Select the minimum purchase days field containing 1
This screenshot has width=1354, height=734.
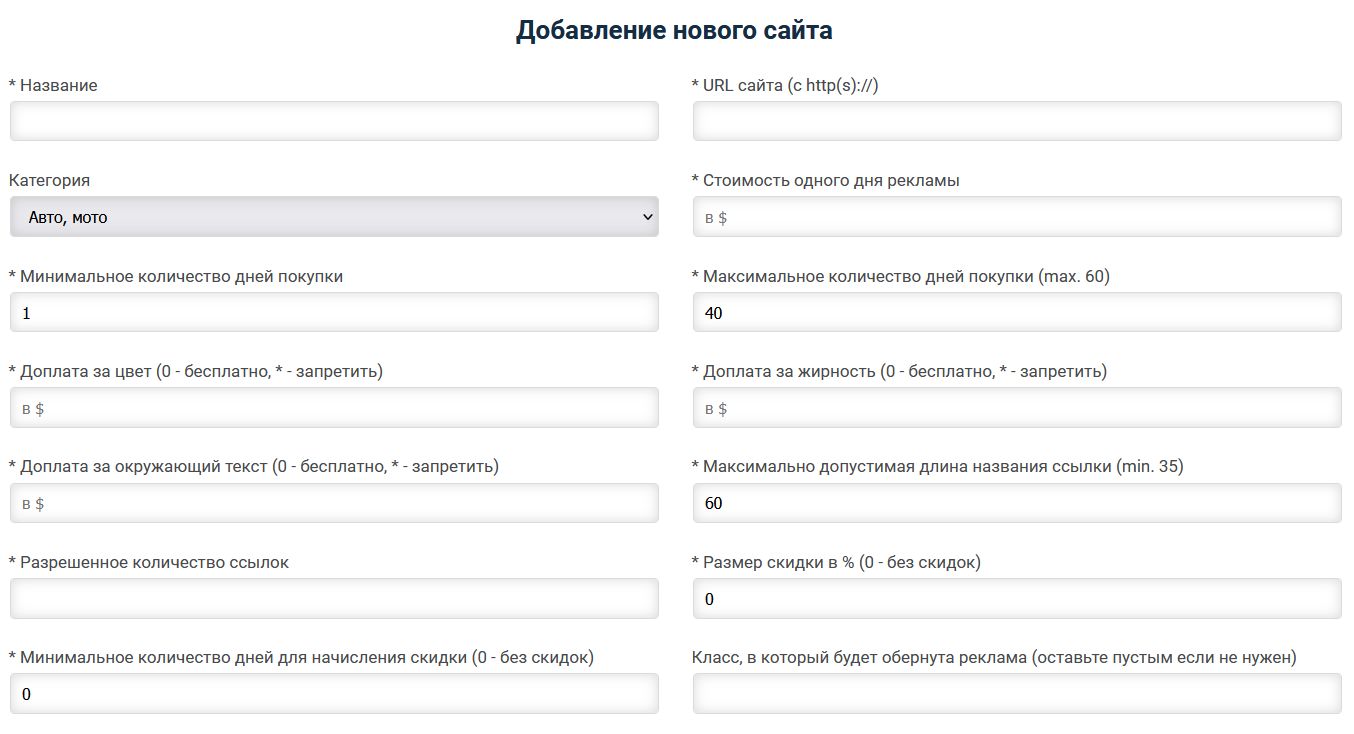tap(334, 313)
